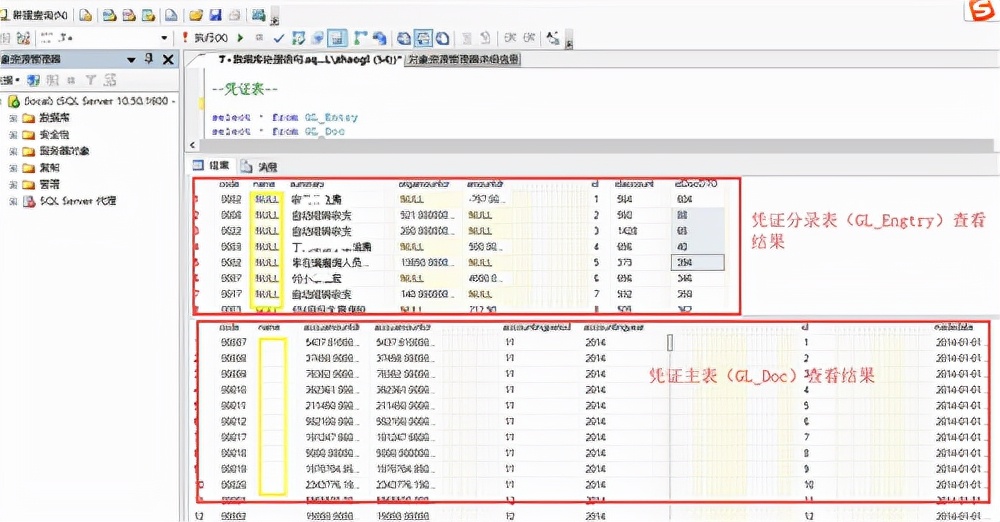Start debugging with the green arrow
This screenshot has width=1000, height=522.
[x=240, y=38]
